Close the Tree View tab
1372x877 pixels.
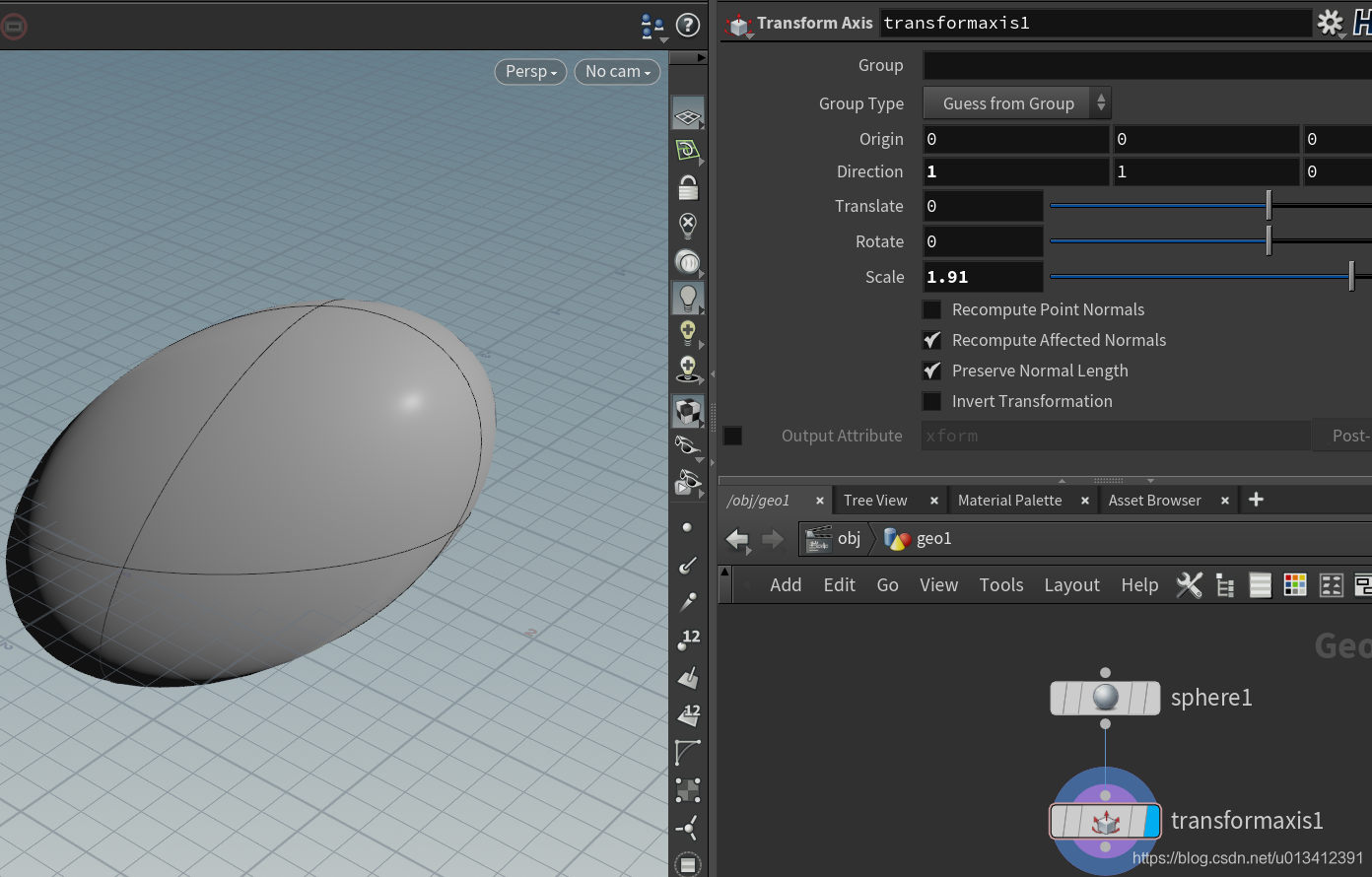click(934, 501)
